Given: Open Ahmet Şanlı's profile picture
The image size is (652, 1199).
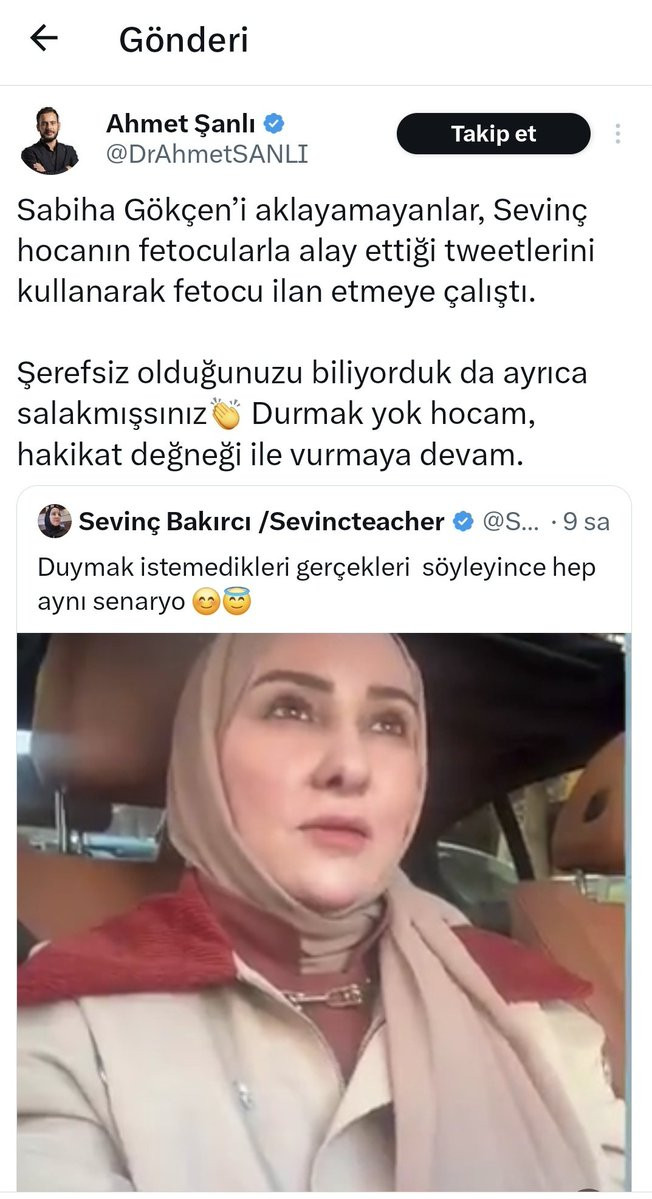Looking at the screenshot, I should (x=49, y=140).
